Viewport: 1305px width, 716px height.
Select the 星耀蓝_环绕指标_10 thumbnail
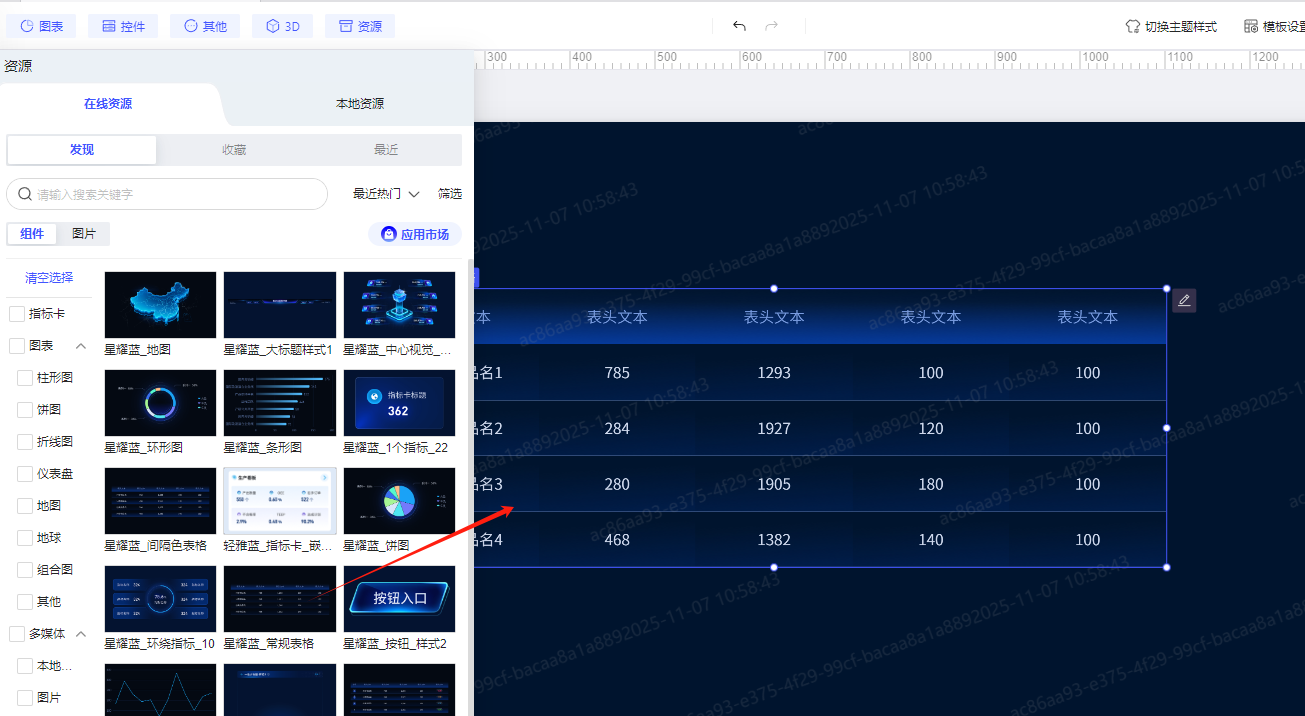(x=160, y=599)
